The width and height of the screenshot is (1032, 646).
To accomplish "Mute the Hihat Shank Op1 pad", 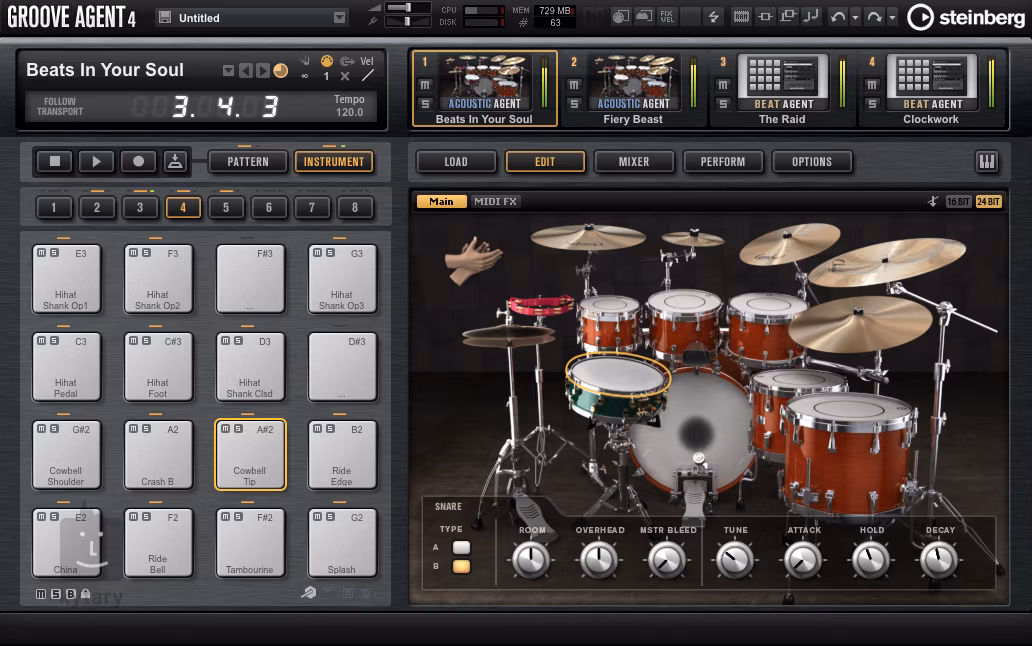I will coord(41,253).
